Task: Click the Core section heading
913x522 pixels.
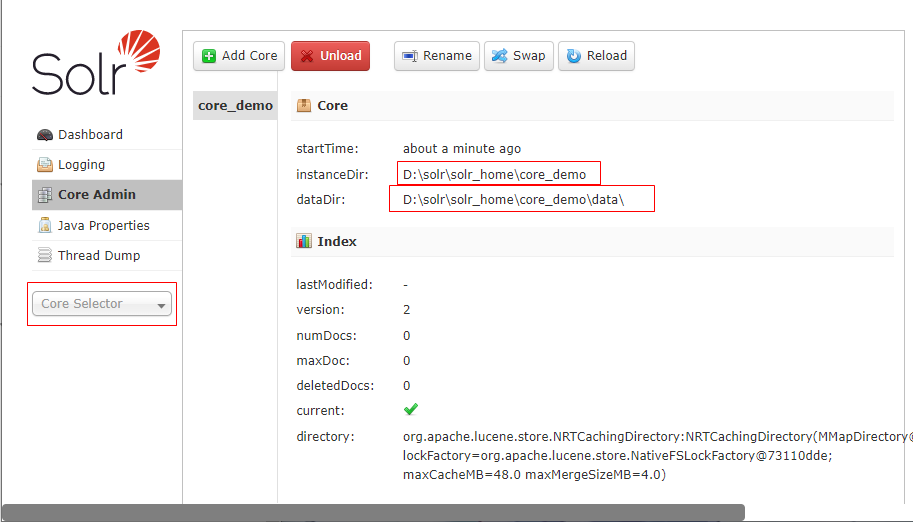Action: pos(332,105)
